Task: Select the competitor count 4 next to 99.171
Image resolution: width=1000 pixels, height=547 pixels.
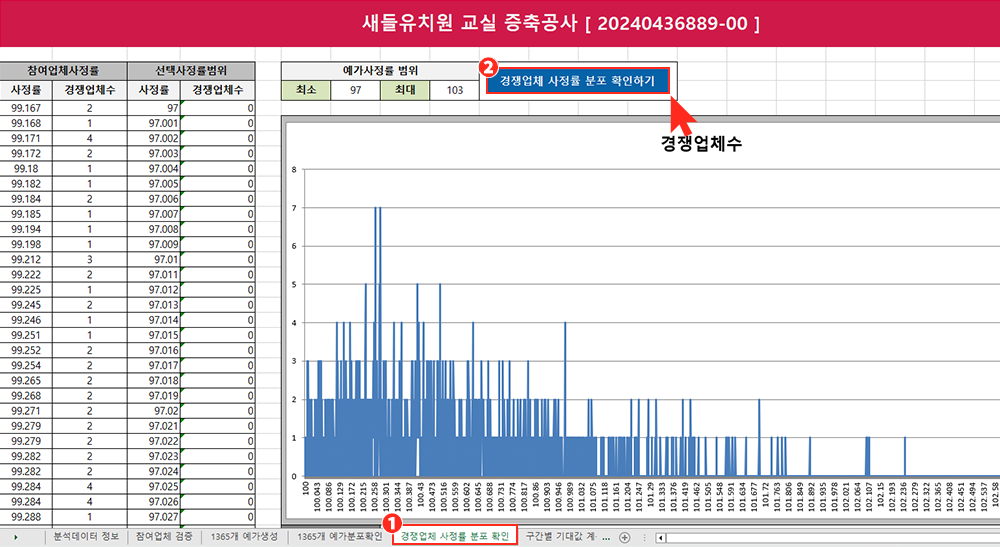Action: coord(89,138)
